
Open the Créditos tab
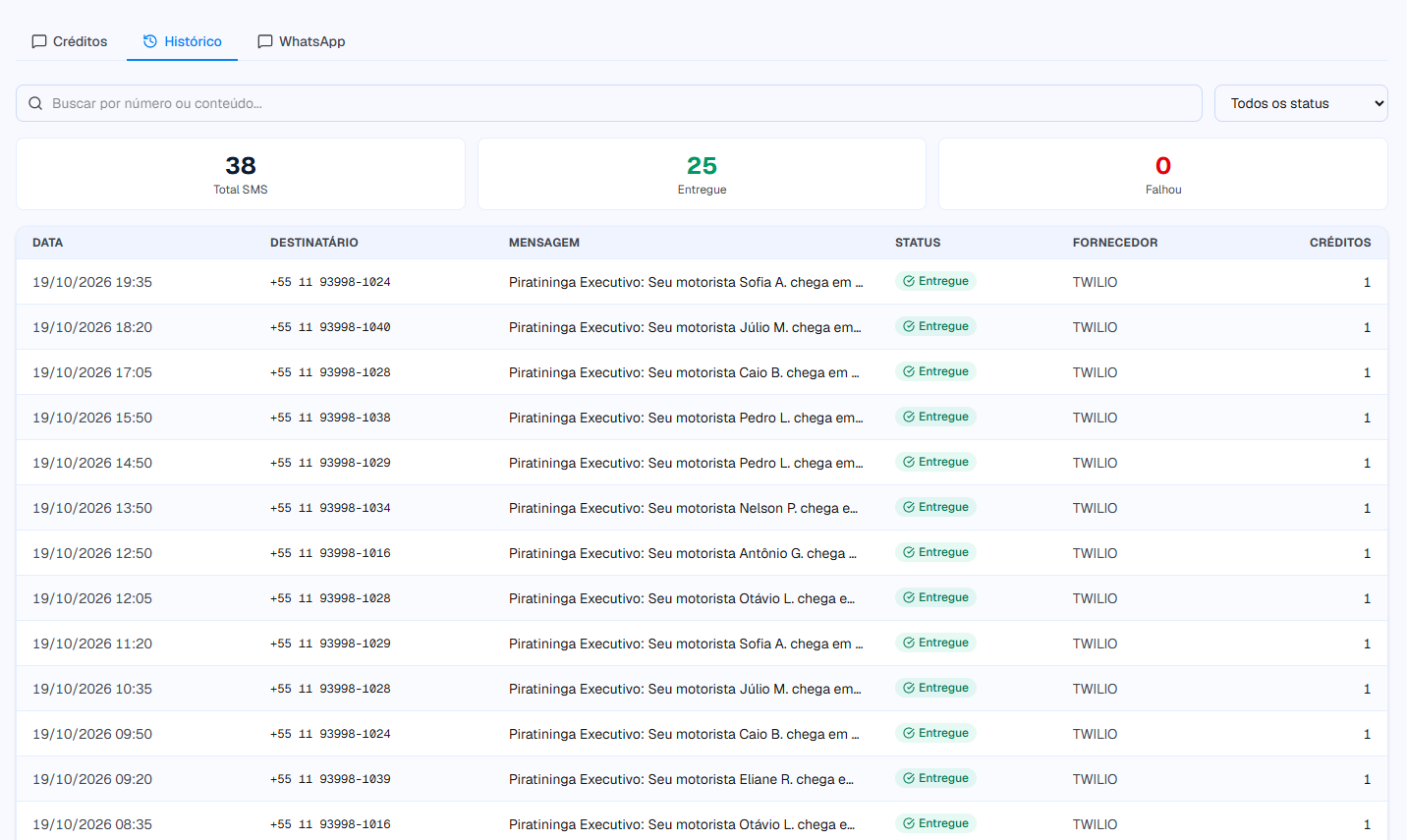[69, 41]
